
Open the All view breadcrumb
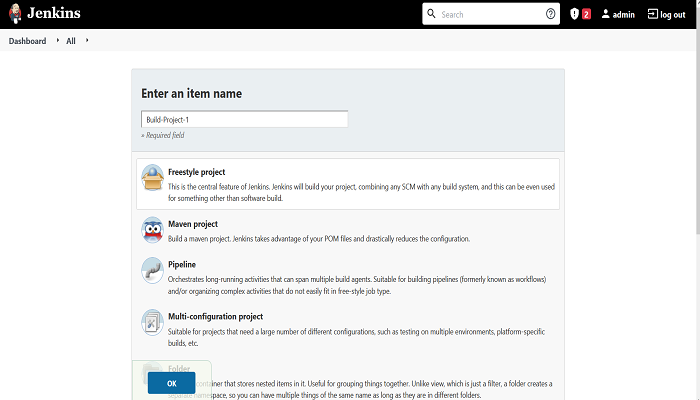coord(71,41)
